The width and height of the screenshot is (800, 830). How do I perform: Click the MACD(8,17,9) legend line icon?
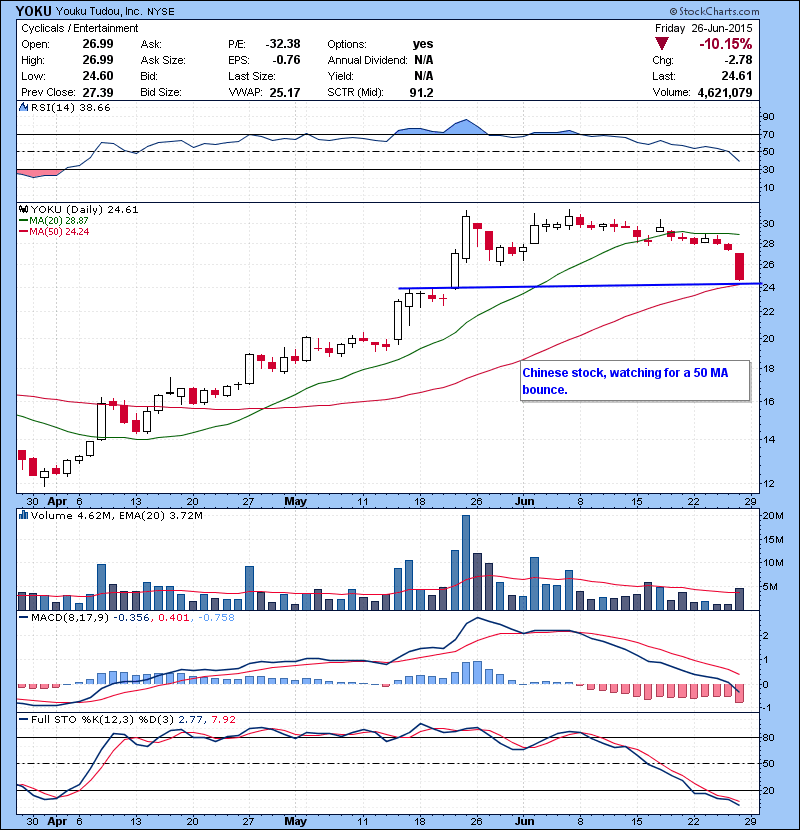coord(24,617)
